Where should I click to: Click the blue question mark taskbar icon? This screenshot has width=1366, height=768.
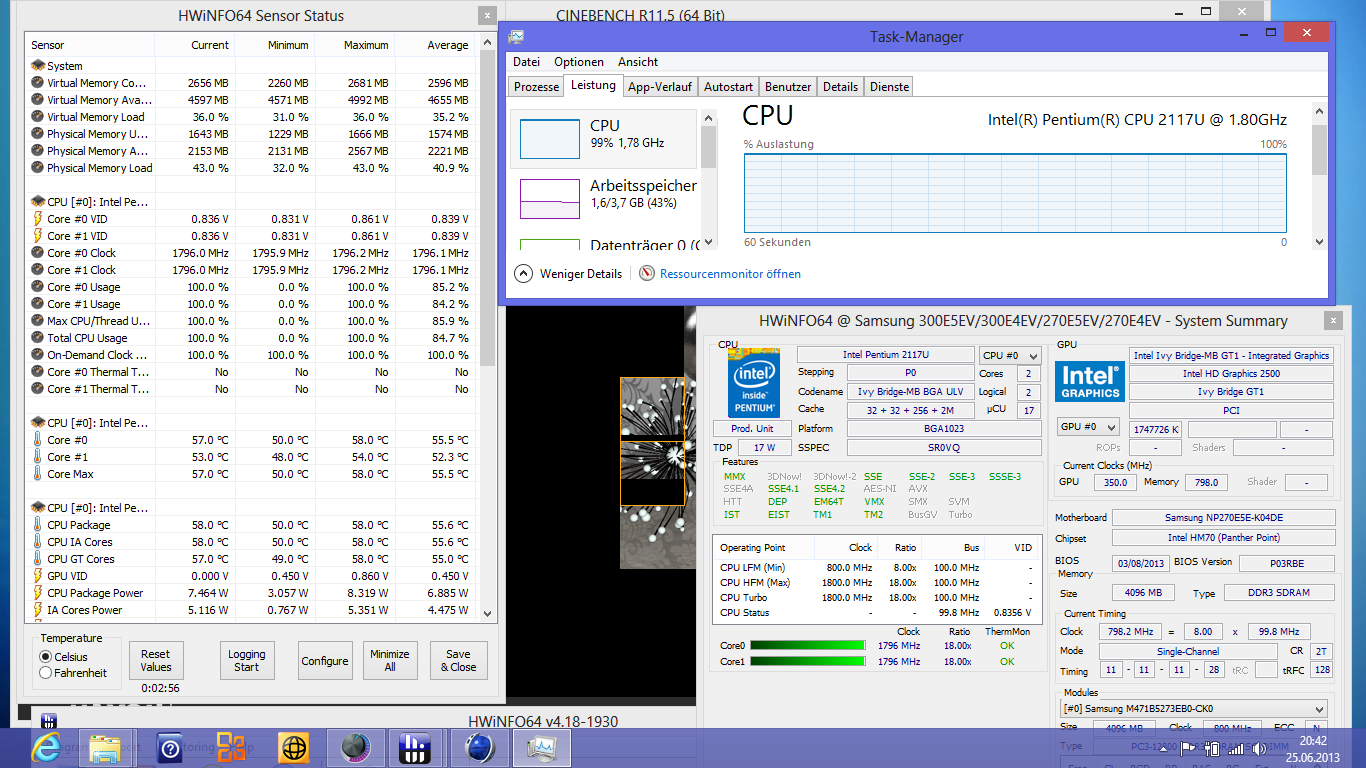[169, 747]
